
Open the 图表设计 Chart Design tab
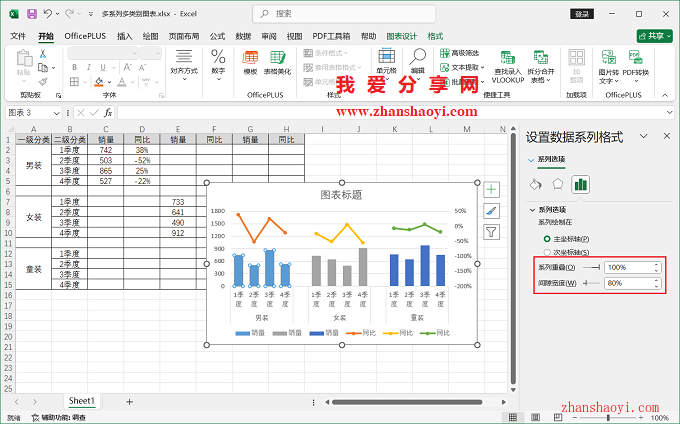pyautogui.click(x=402, y=36)
